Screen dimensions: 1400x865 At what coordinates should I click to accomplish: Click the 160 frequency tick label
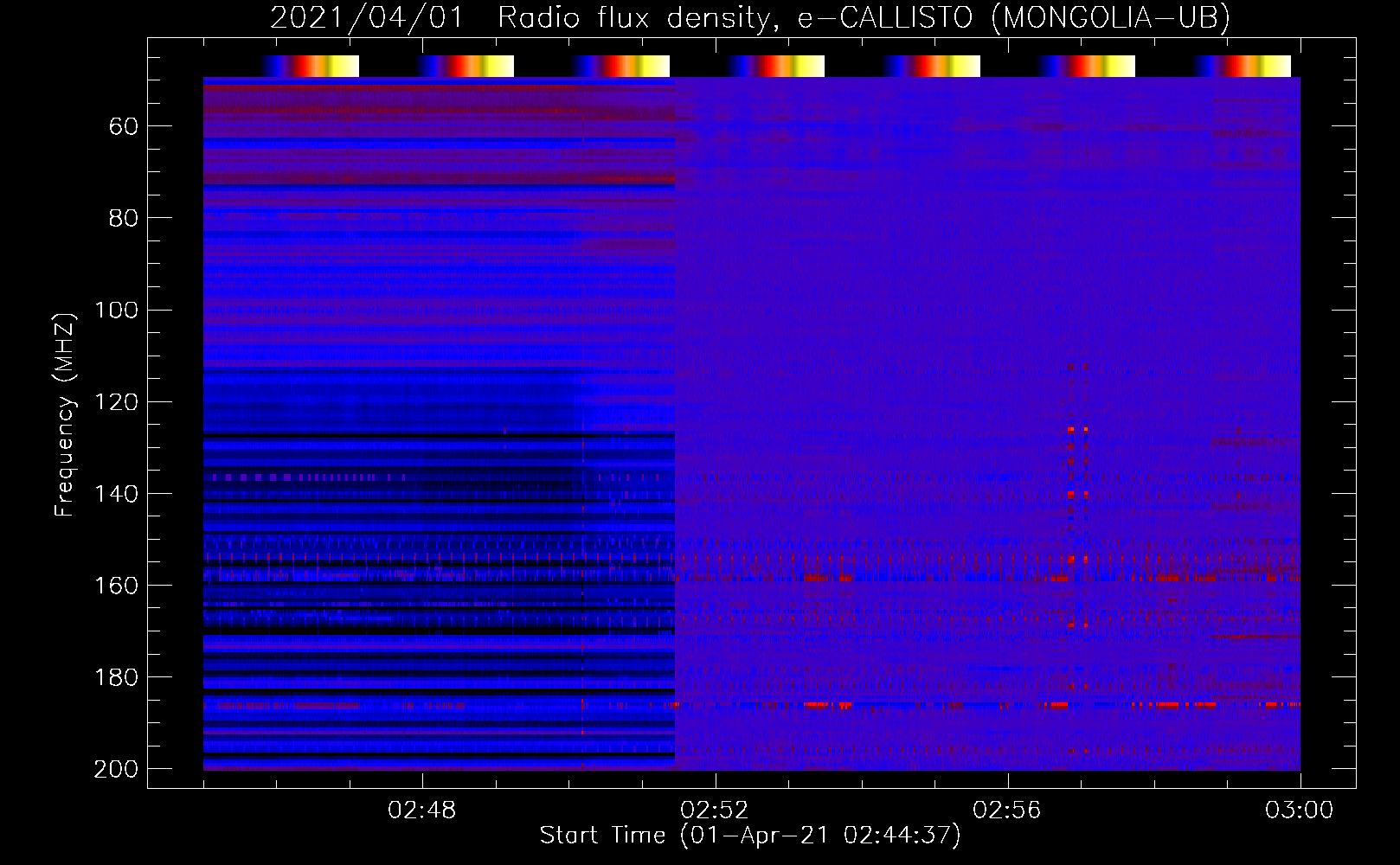117,586
